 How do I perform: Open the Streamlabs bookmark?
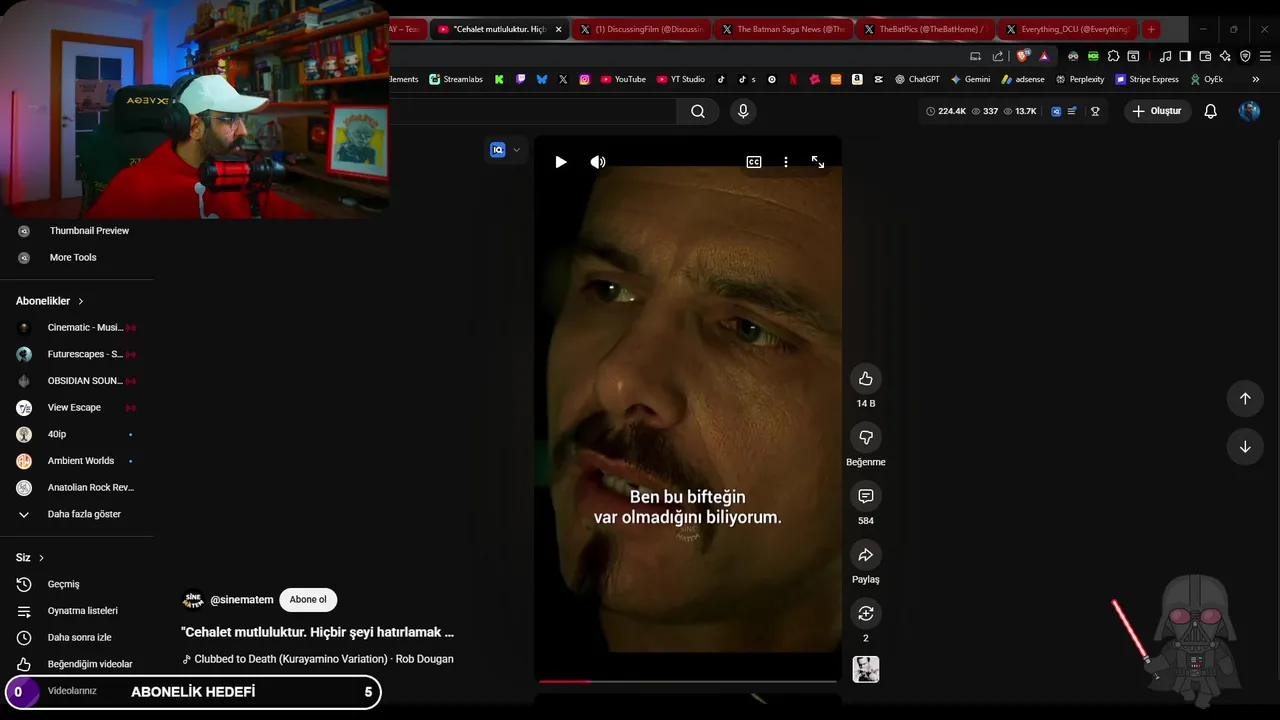tap(456, 79)
